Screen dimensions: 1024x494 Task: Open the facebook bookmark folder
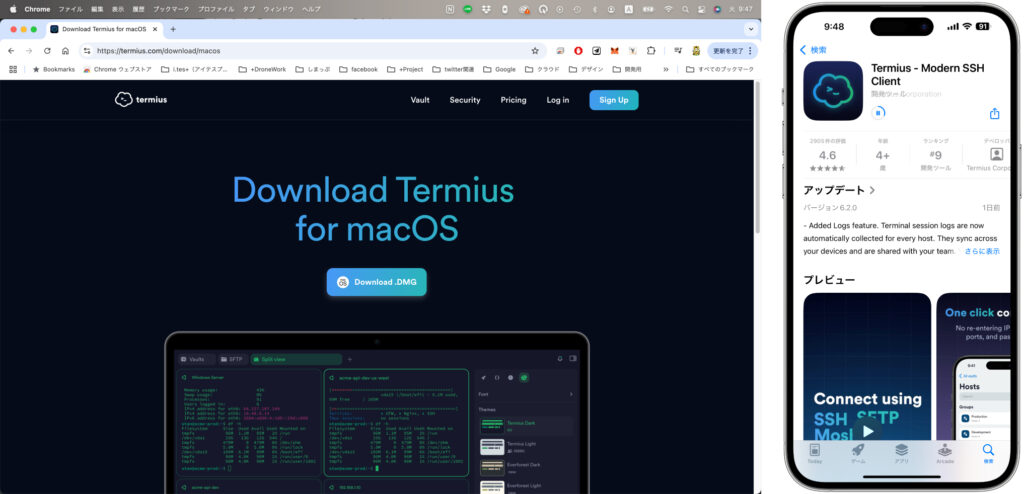pos(358,69)
